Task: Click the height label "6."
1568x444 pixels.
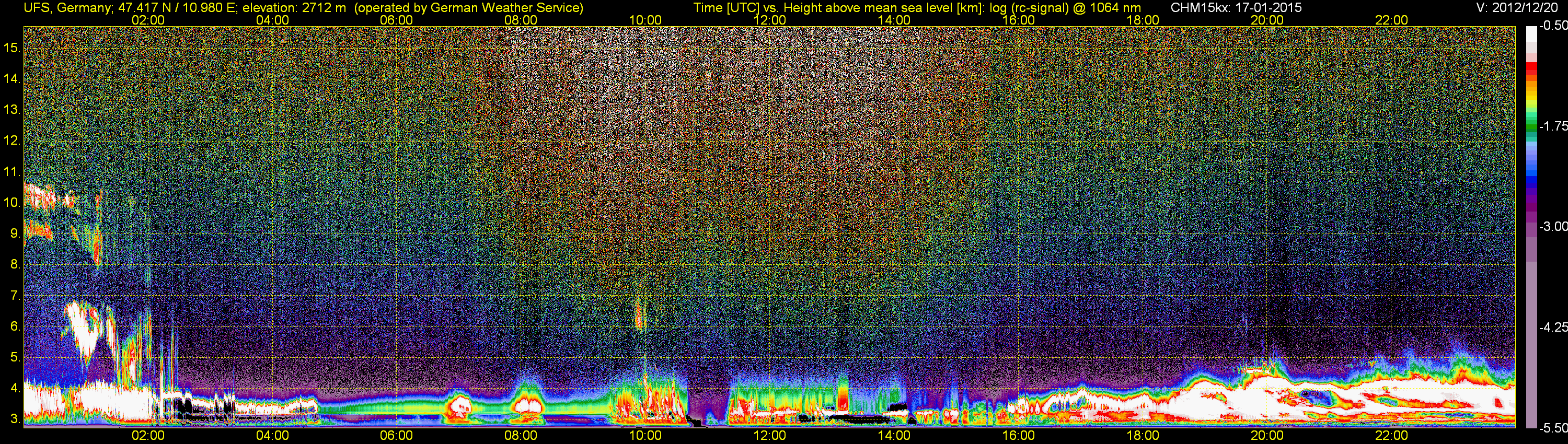Action: click(15, 326)
